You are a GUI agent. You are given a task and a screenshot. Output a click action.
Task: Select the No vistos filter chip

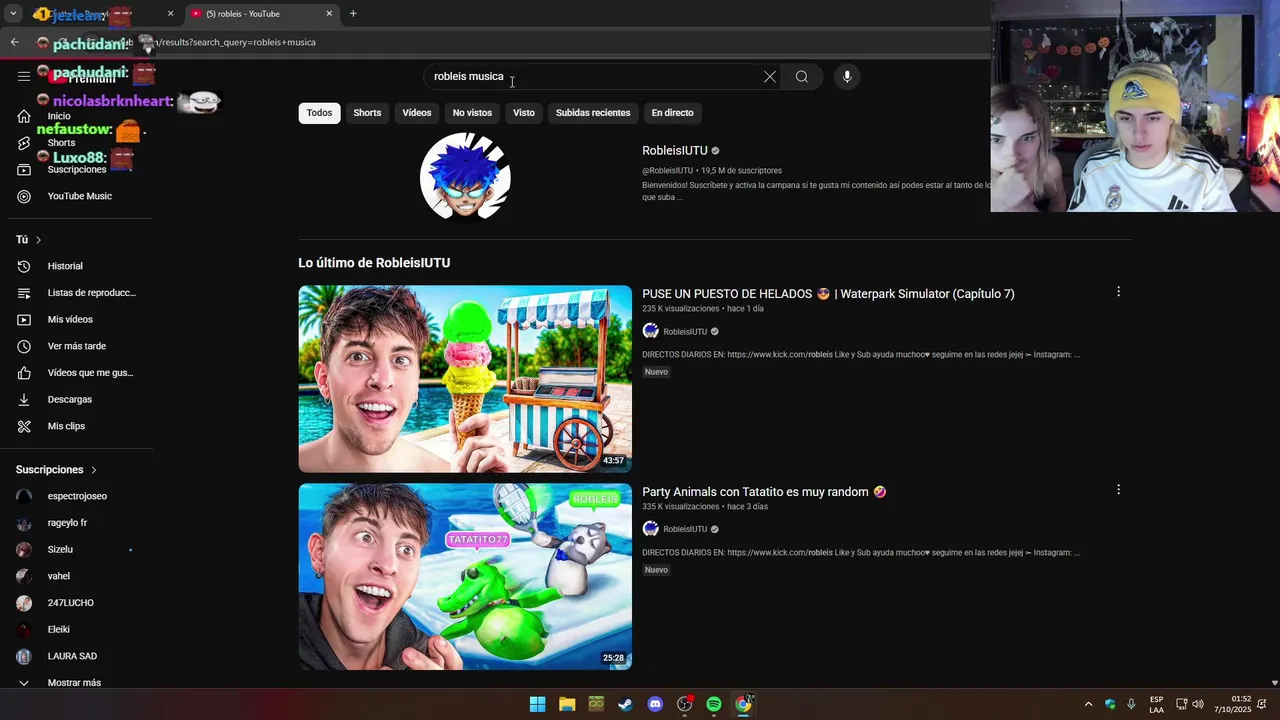472,113
